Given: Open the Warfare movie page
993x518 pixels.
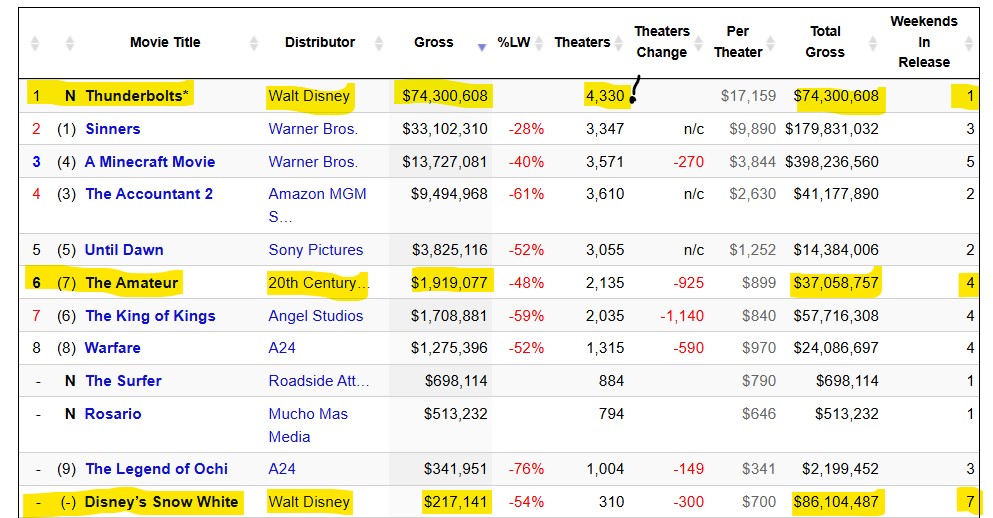Looking at the screenshot, I should click(113, 348).
